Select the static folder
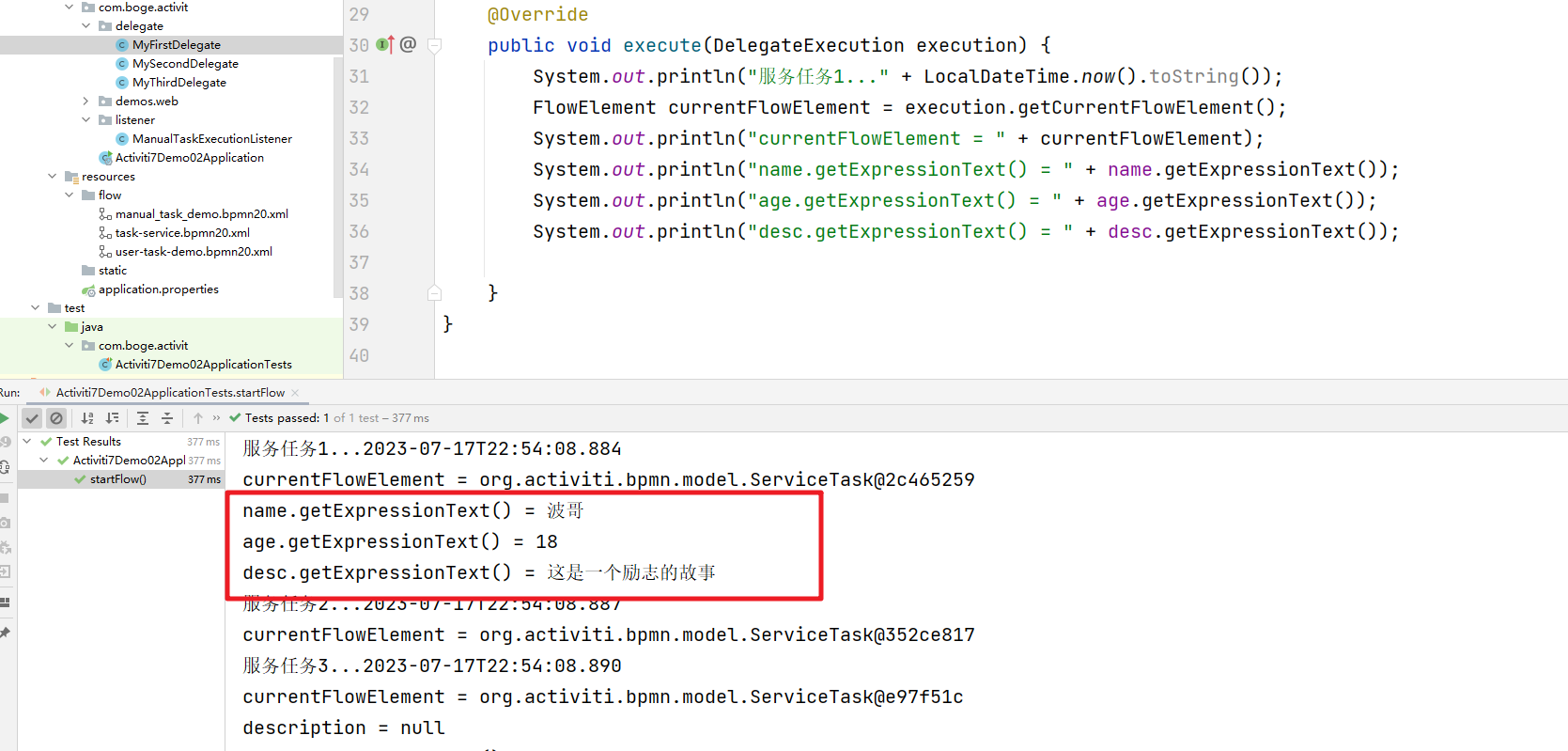 [x=113, y=271]
